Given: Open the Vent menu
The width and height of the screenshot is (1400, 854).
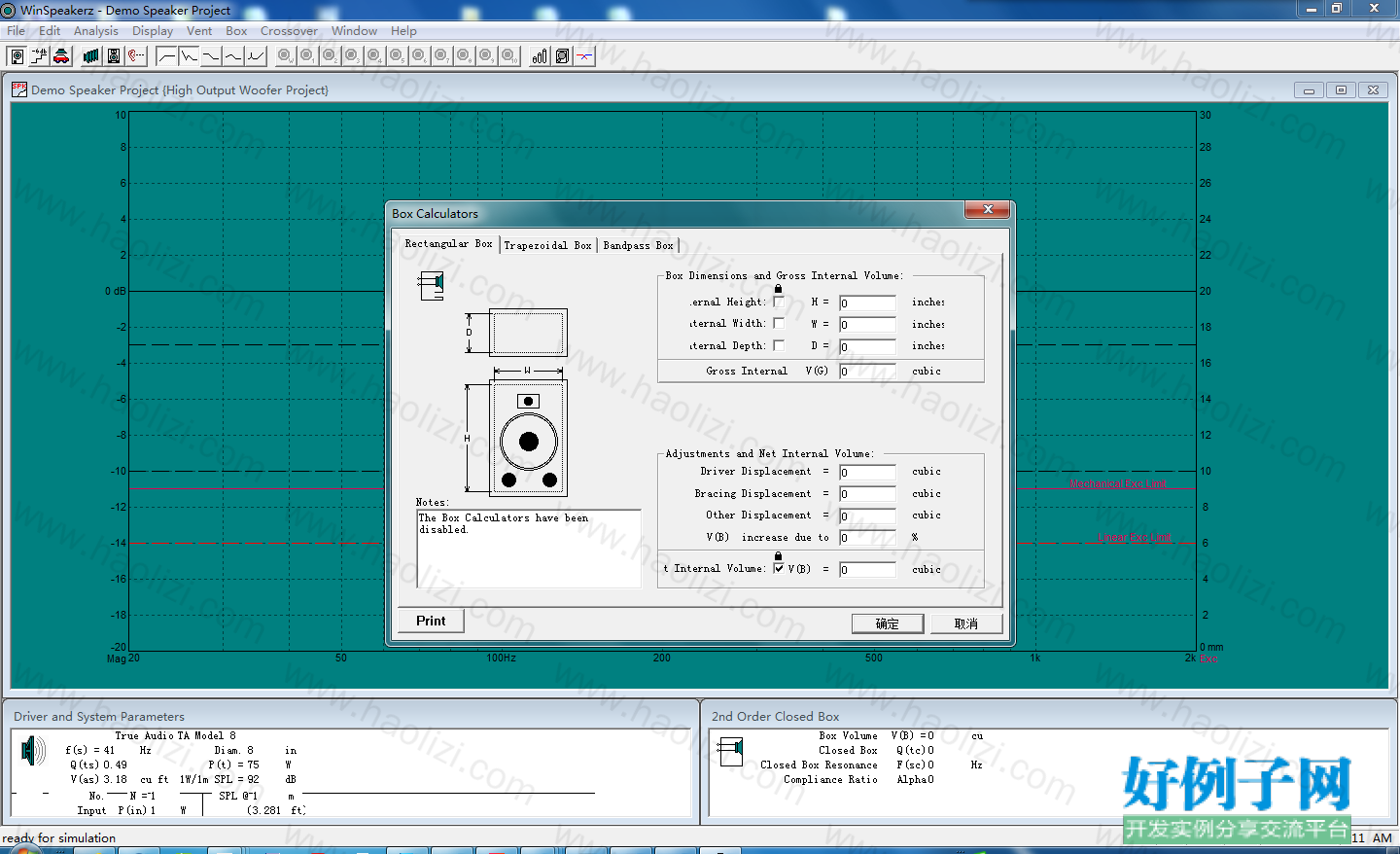Looking at the screenshot, I should coord(199,31).
